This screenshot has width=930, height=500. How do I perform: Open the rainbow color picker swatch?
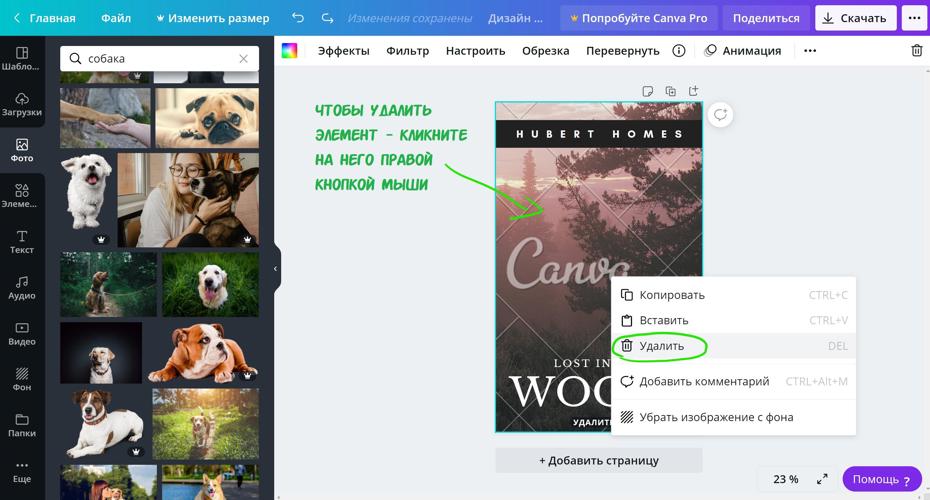pyautogui.click(x=289, y=51)
